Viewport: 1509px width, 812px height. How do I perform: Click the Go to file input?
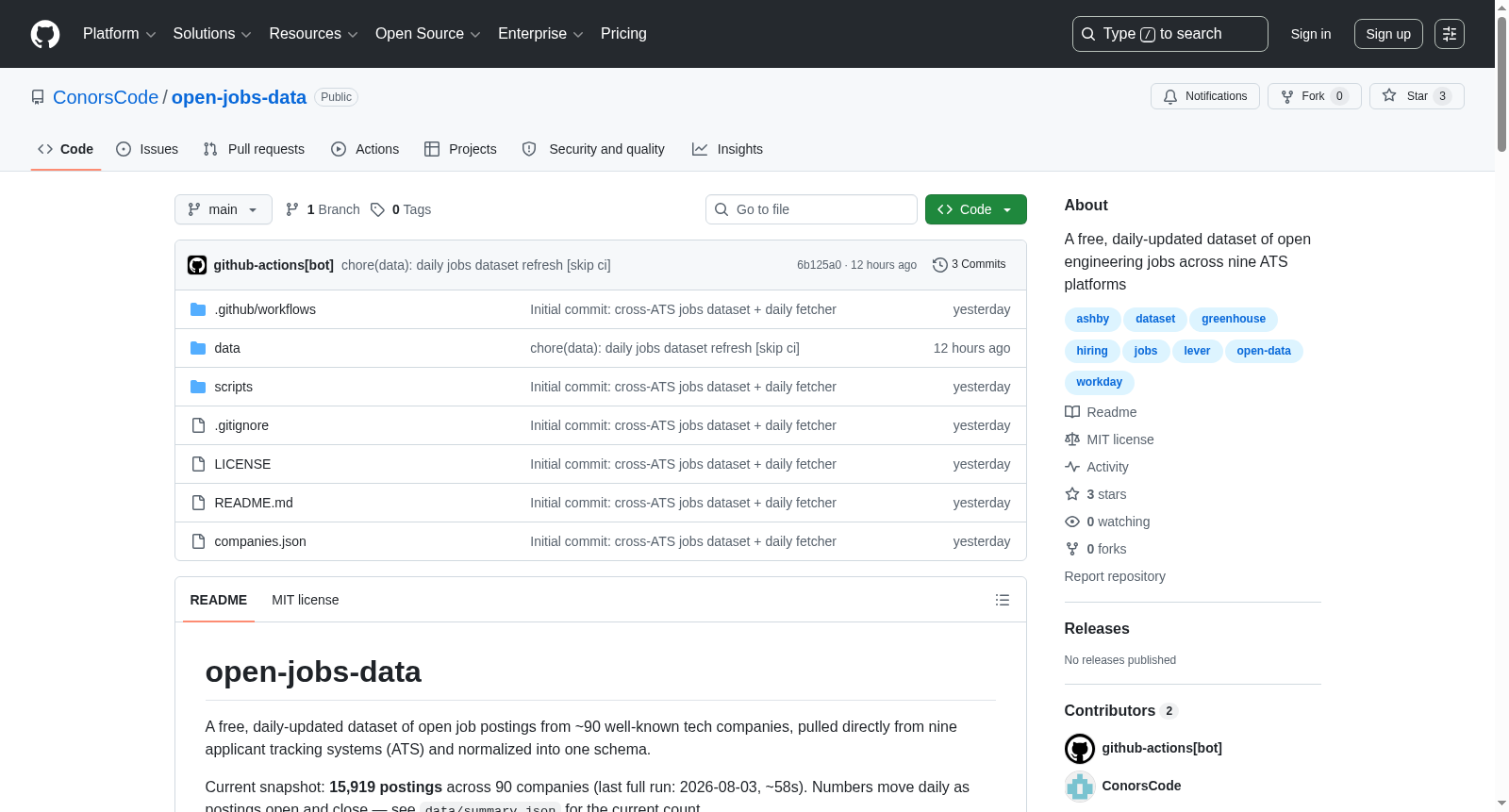[x=811, y=209]
